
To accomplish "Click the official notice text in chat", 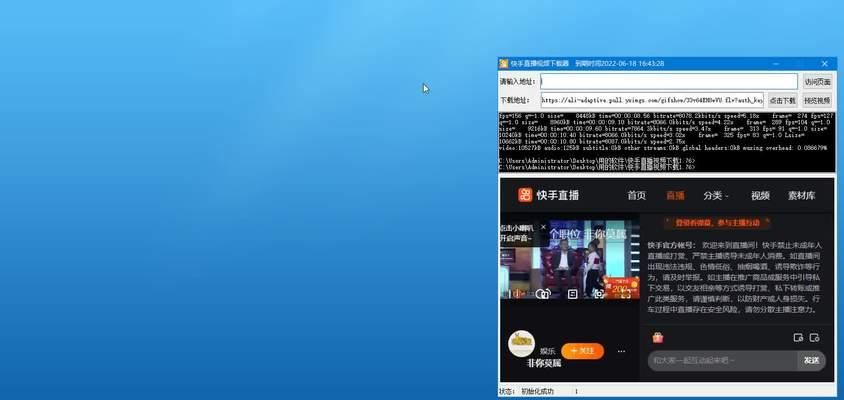I will [734, 277].
